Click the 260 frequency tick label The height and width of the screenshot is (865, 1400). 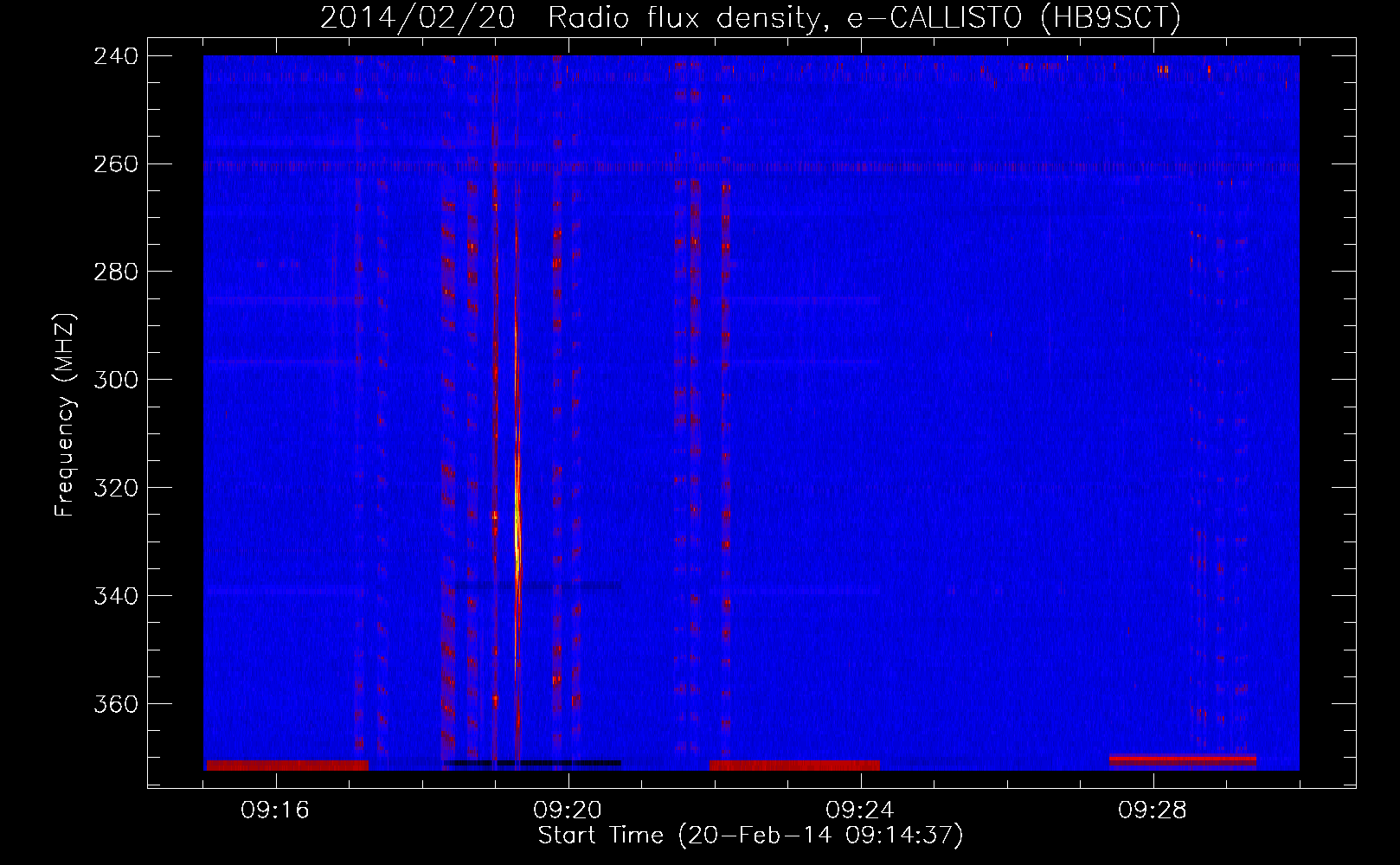point(116,163)
